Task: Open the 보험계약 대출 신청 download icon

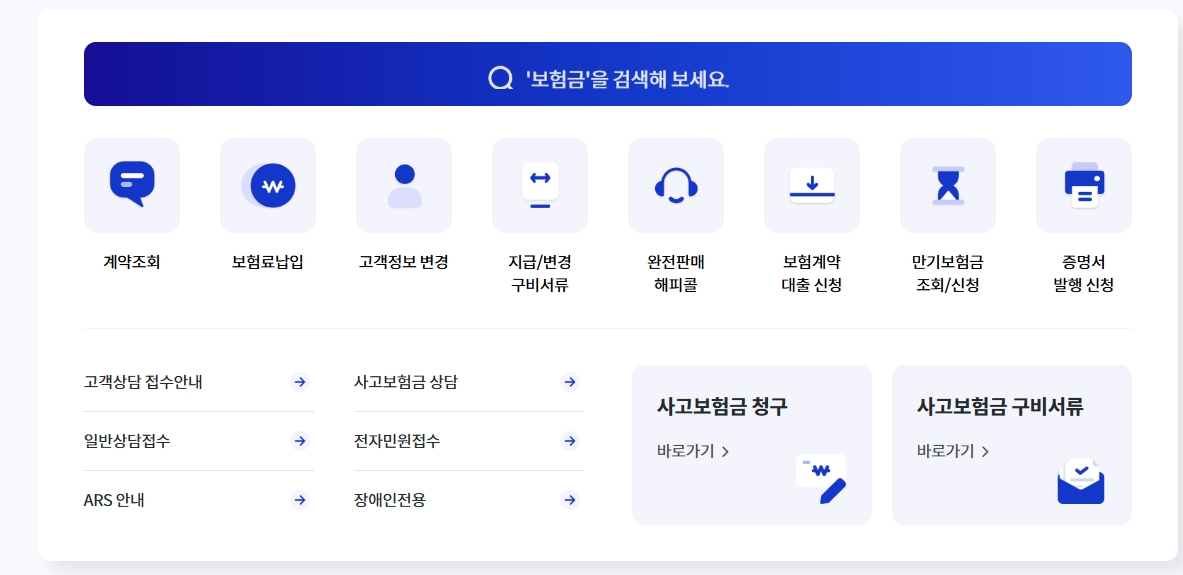Action: click(812, 185)
